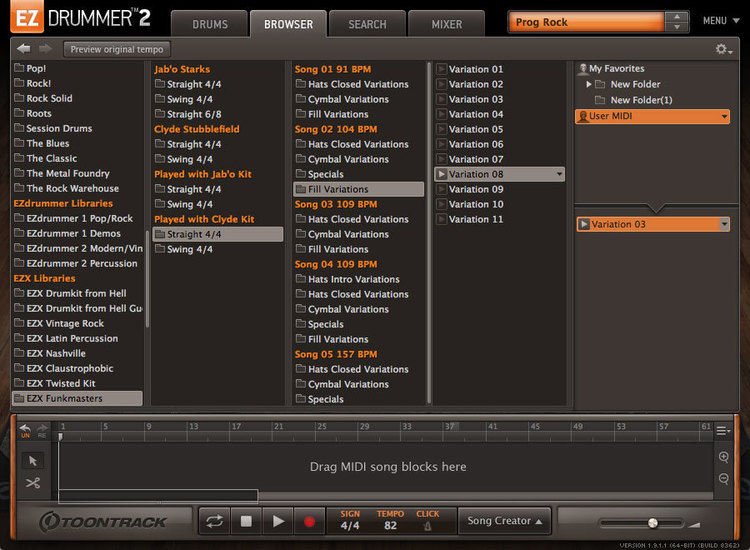The height and width of the screenshot is (550, 750).
Task: Switch to the SEARCH tab
Action: coord(367,24)
